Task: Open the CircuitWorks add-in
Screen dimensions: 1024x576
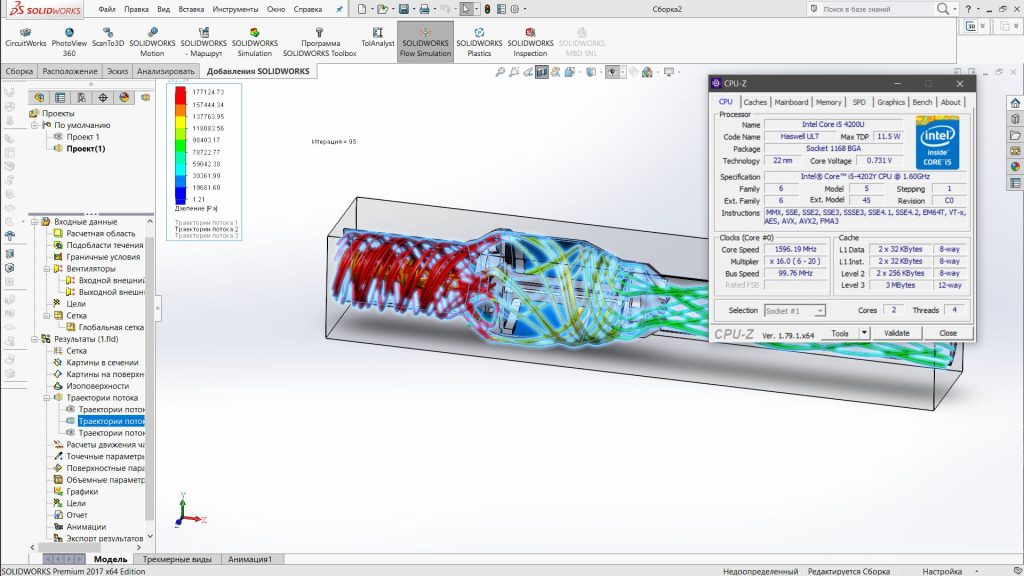Action: [25, 37]
